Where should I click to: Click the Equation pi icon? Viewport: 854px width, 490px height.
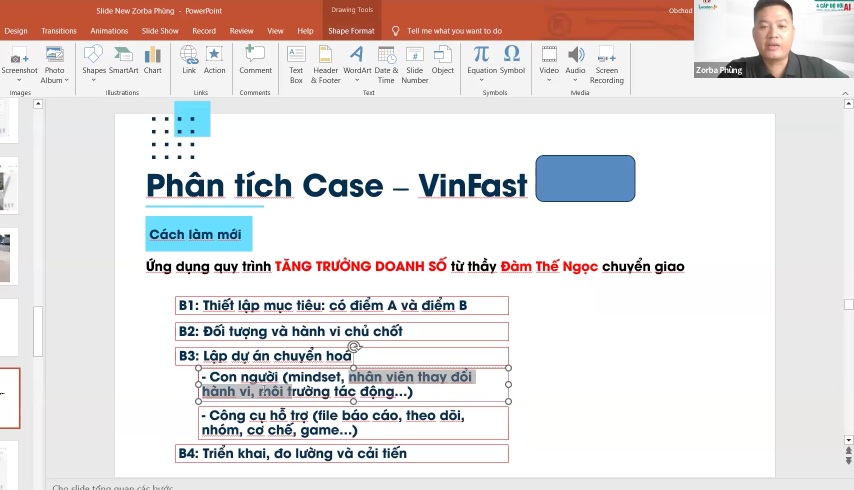click(481, 54)
